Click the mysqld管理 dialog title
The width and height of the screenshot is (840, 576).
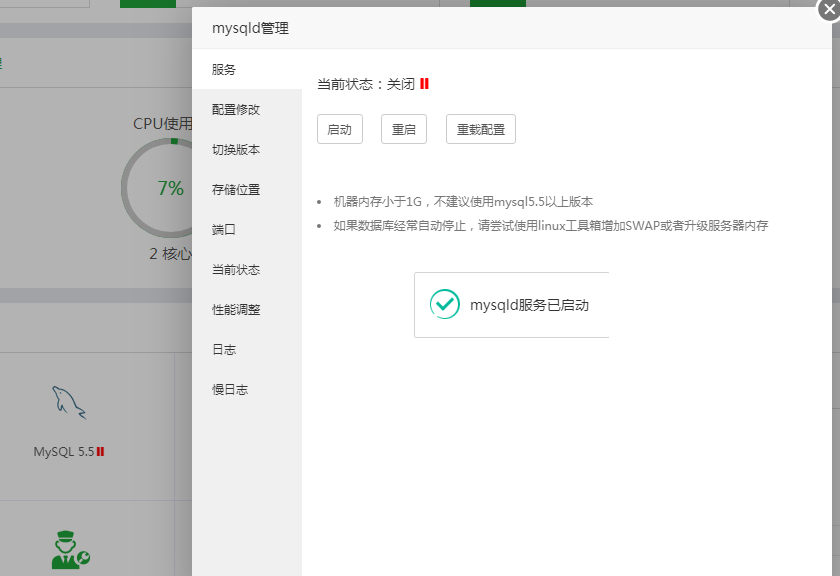point(250,28)
